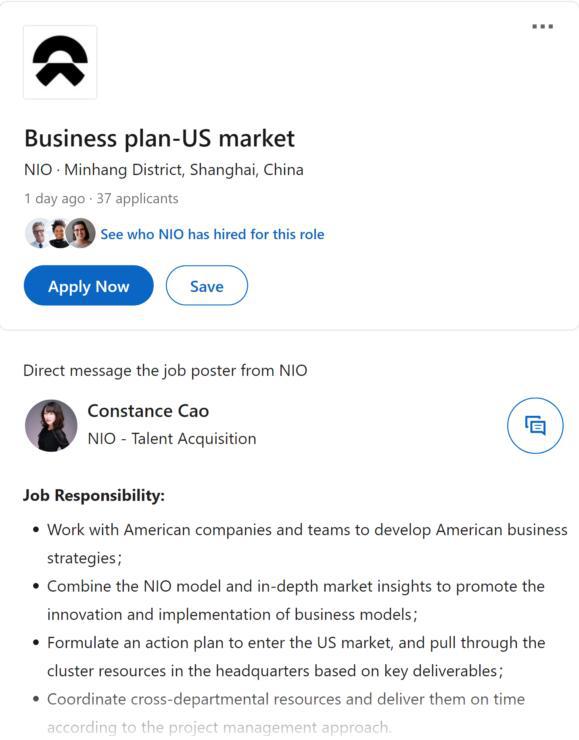Click the Job Responsibility heading
This screenshot has width=579, height=740.
(94, 496)
